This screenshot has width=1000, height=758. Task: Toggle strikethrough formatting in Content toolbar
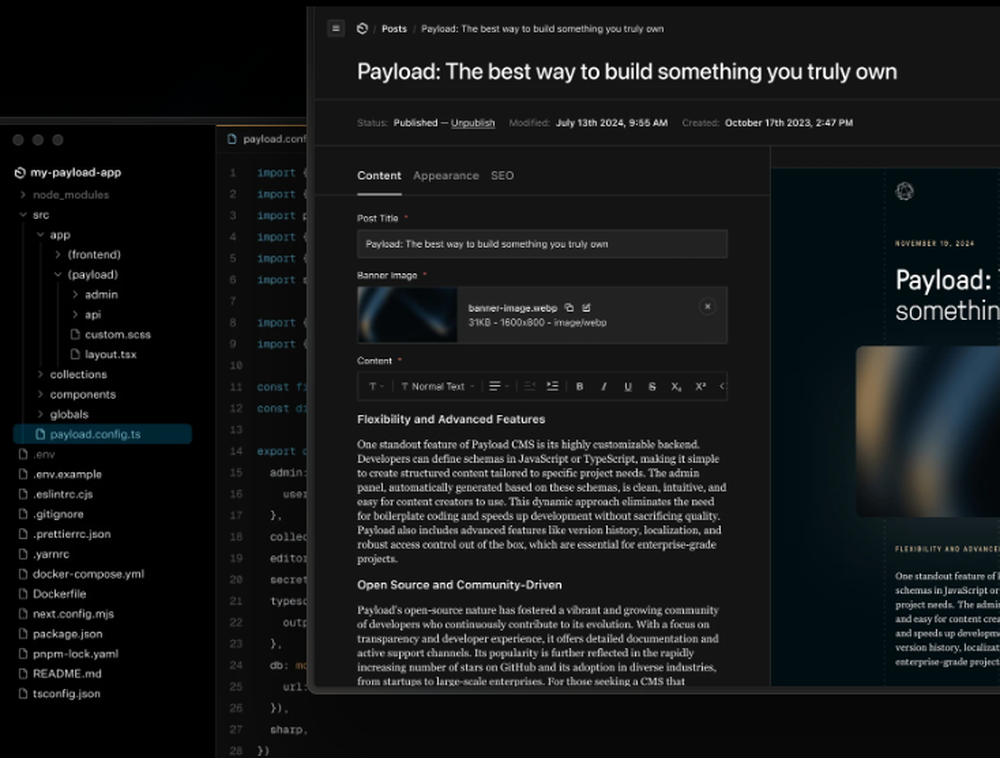point(652,386)
